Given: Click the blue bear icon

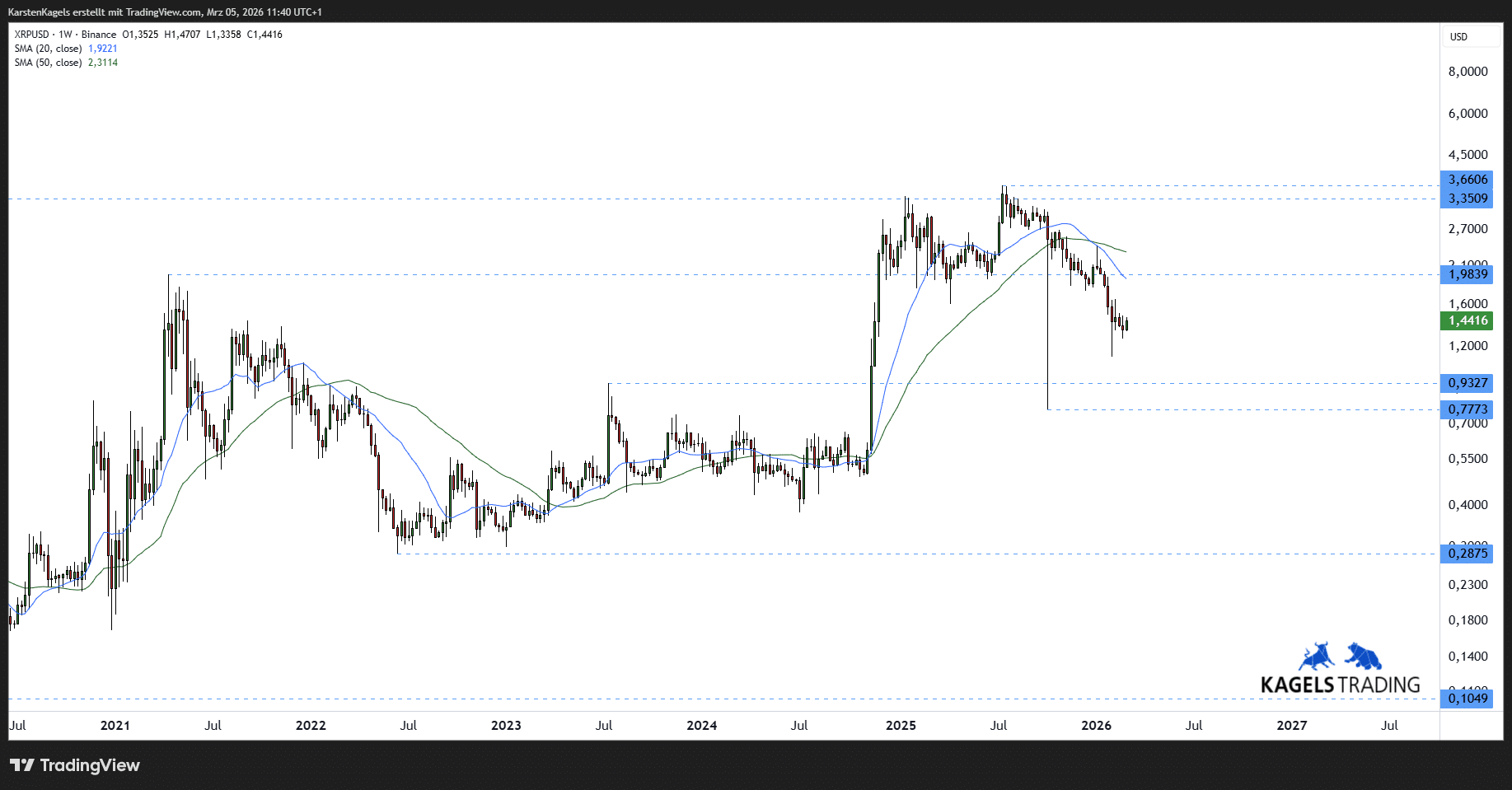Looking at the screenshot, I should [x=1364, y=656].
